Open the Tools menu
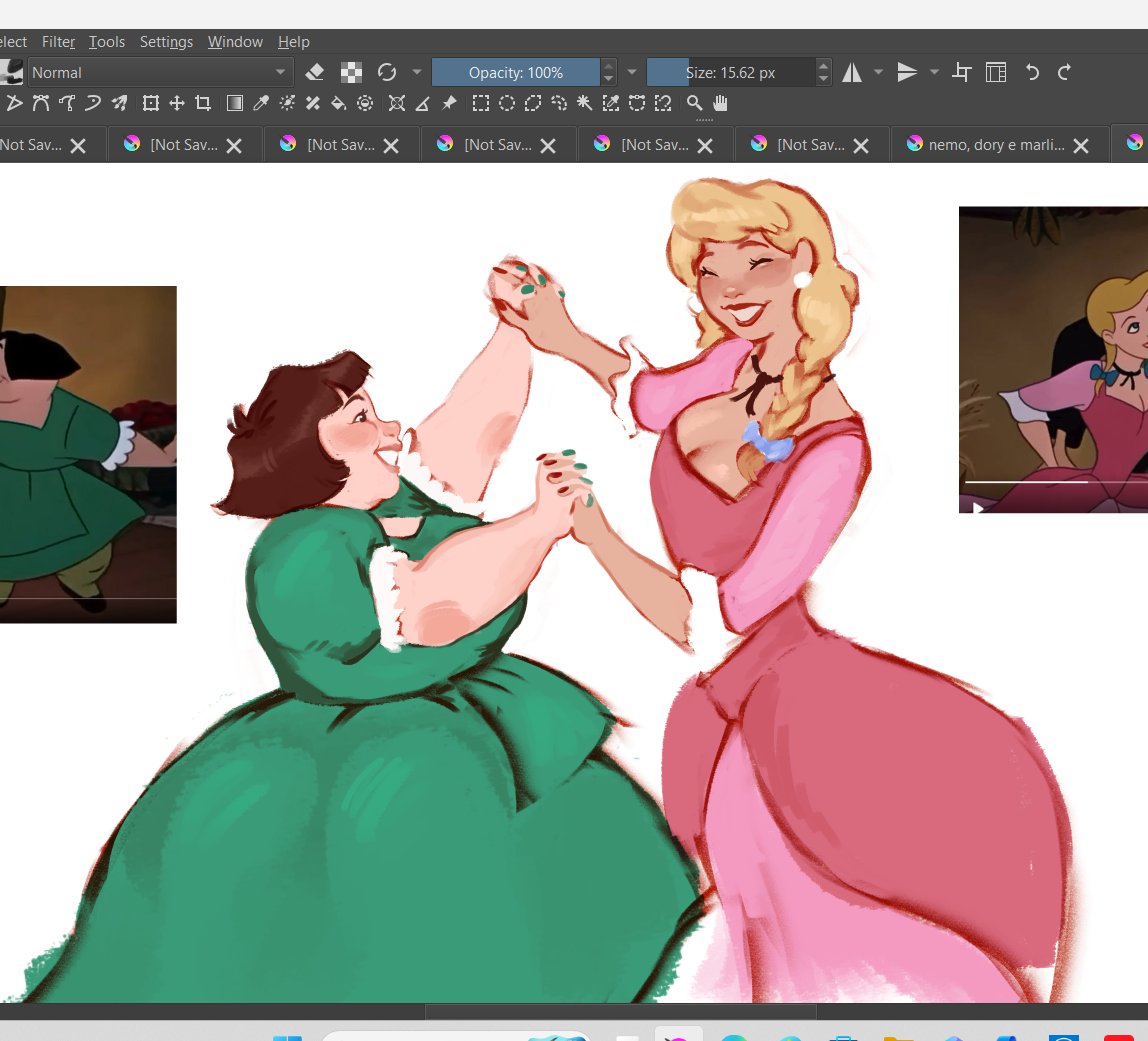Screen dimensions: 1148x1041 click(x=107, y=42)
